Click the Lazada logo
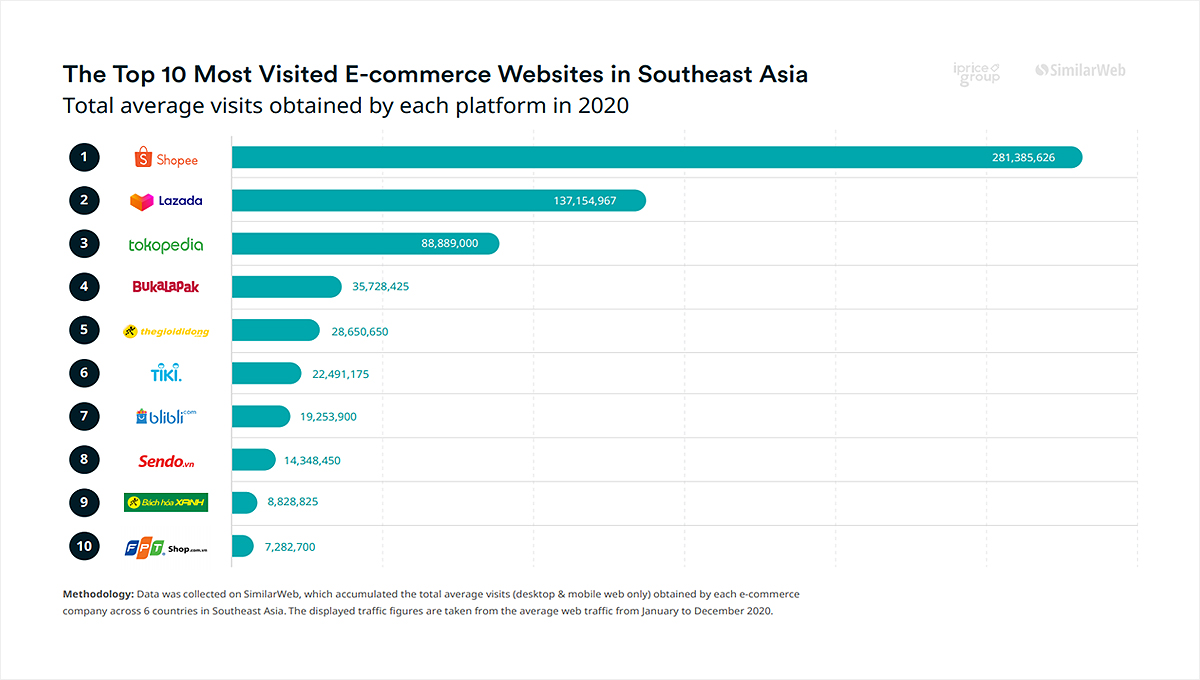Viewport: 1200px width, 680px height. 166,201
